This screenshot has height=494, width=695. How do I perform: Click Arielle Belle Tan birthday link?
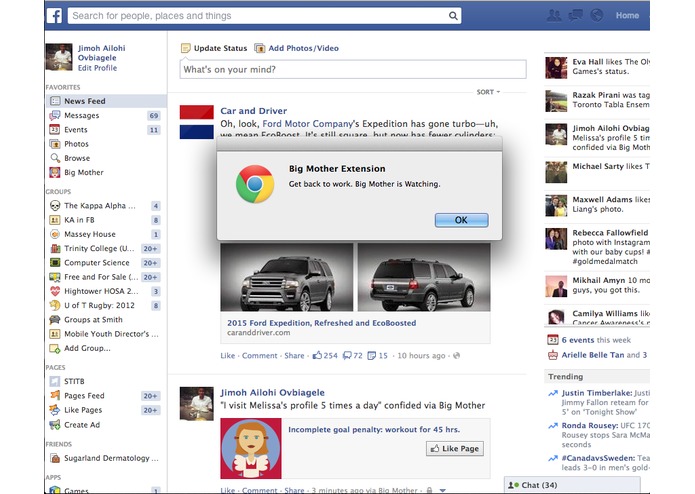point(593,355)
